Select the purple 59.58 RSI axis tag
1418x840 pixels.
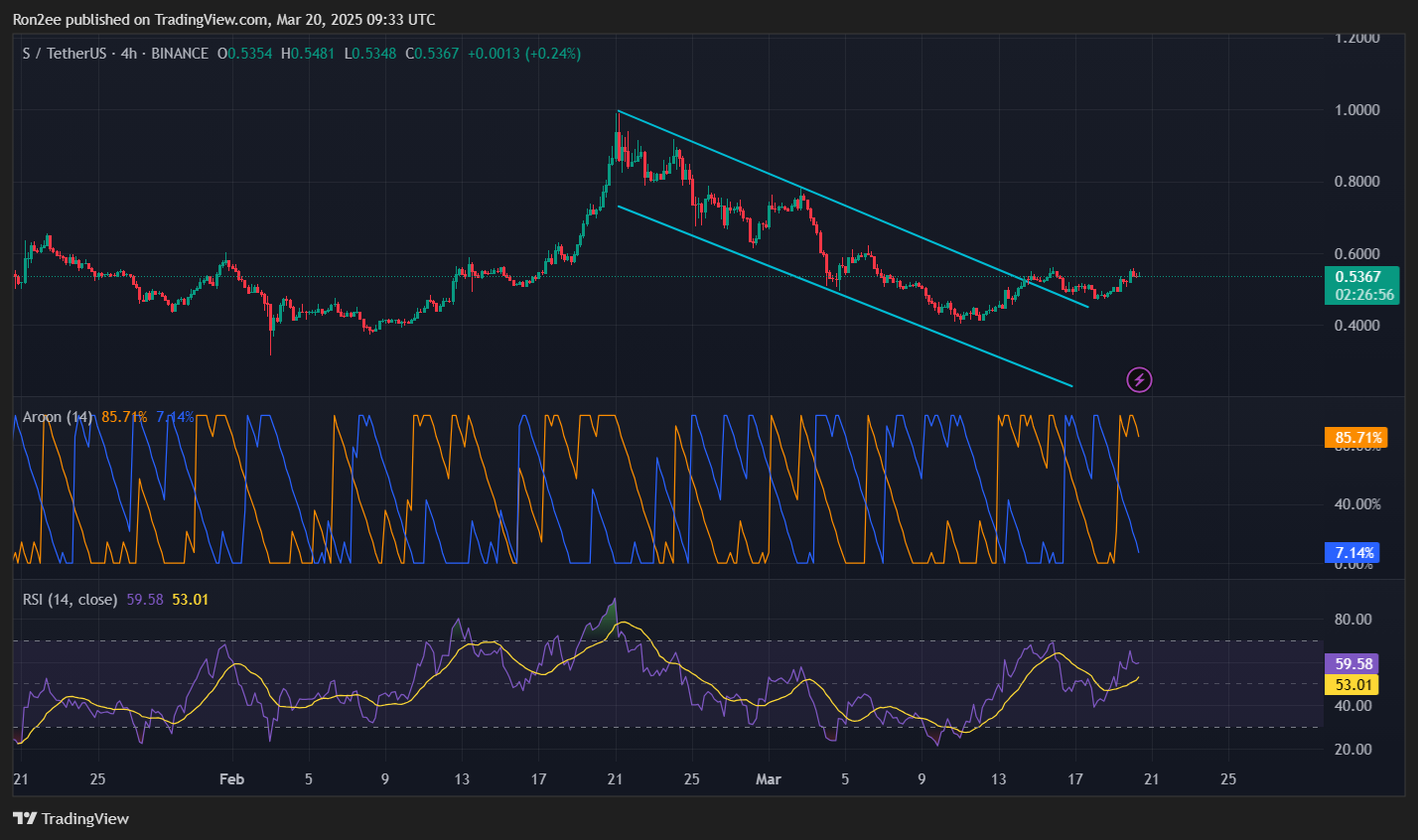point(1352,663)
